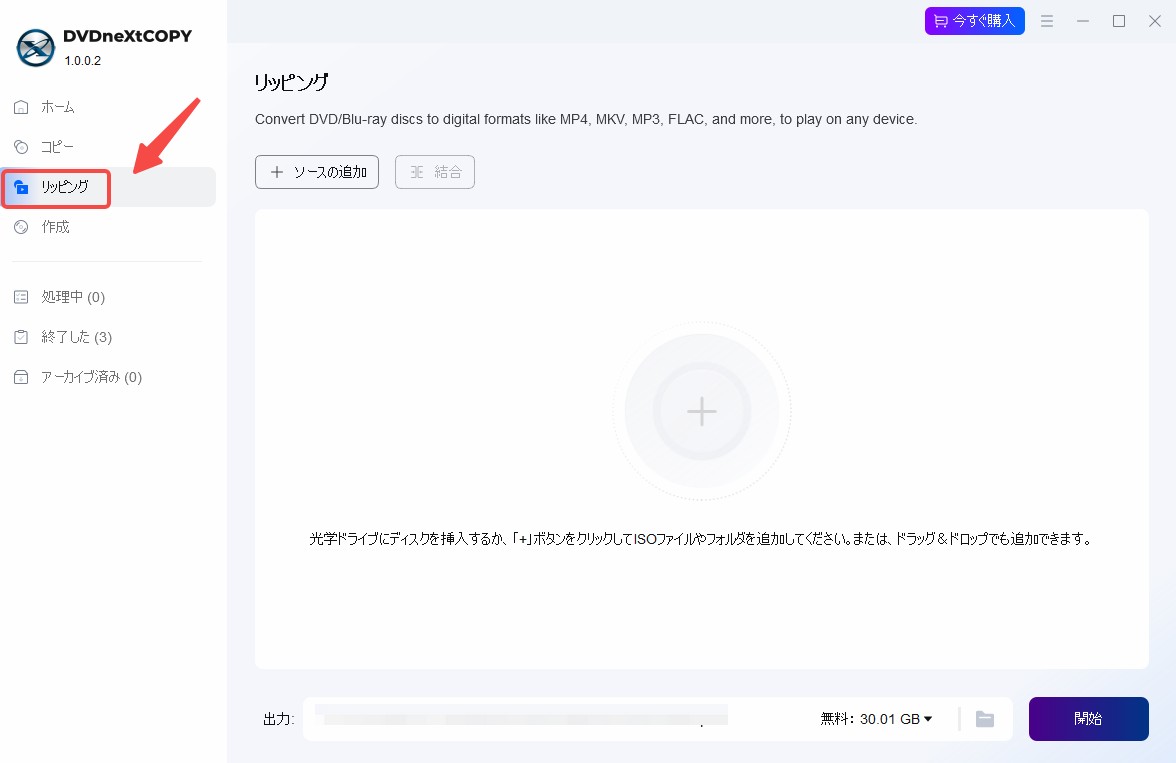Minimize the DVDneXtCOPY window
Screen dimensions: 1176x763
1083,21
